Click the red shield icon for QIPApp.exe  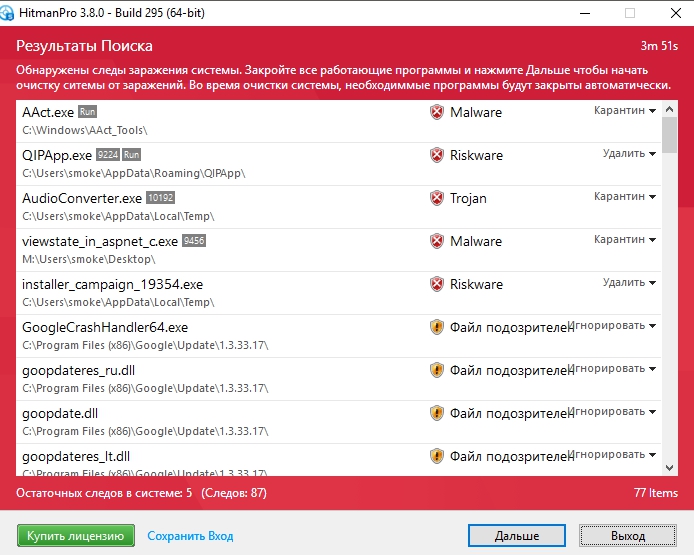click(x=436, y=155)
